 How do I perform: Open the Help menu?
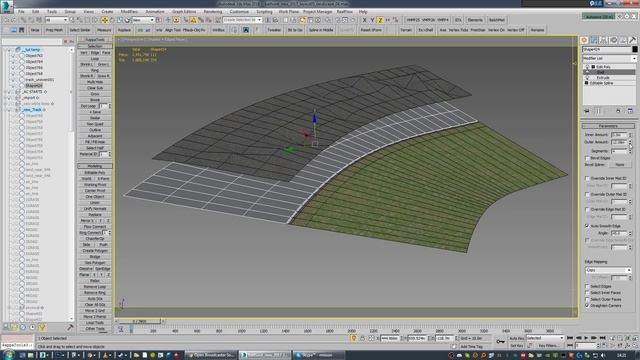pos(363,12)
